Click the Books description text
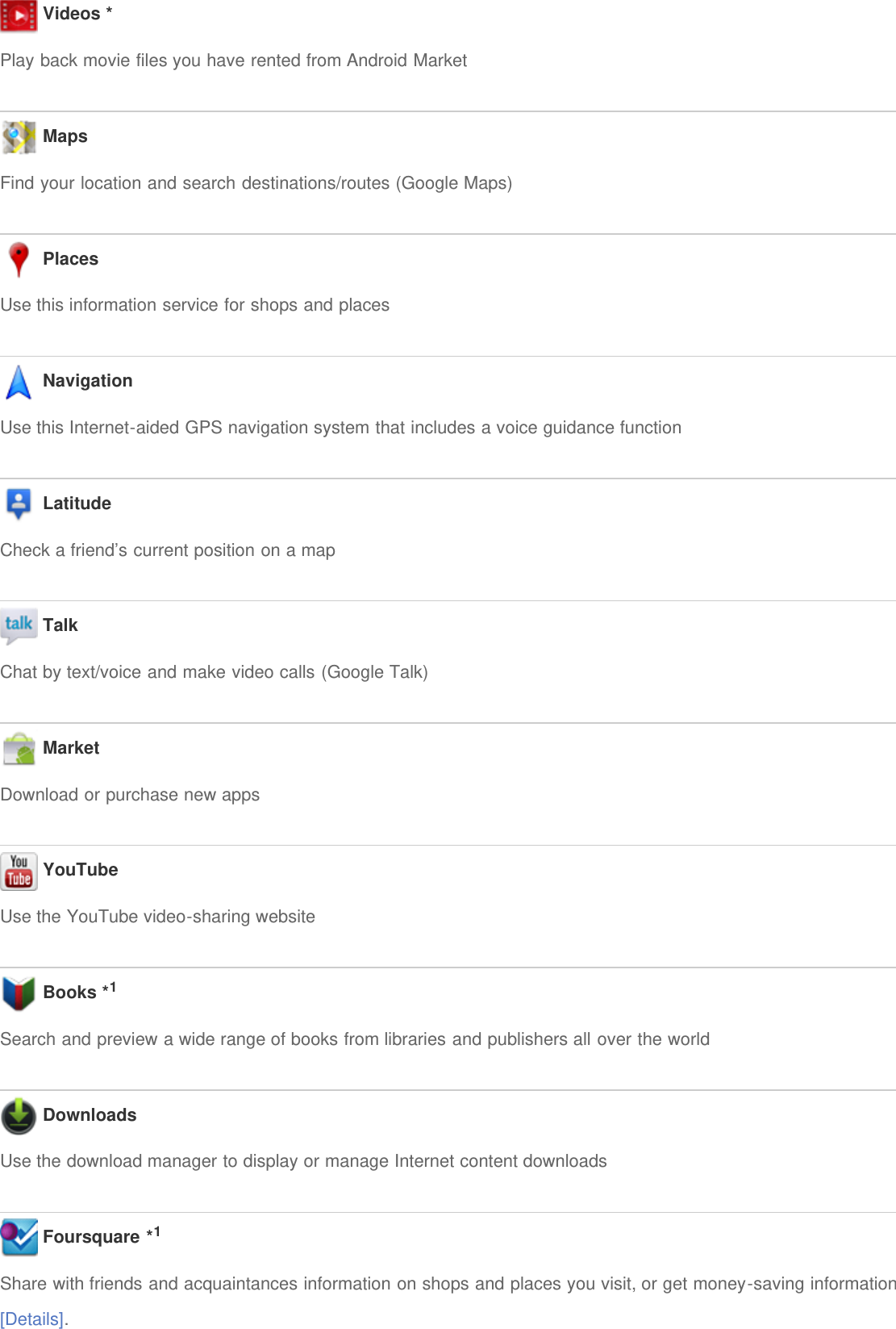896x1329 pixels. point(355,1039)
